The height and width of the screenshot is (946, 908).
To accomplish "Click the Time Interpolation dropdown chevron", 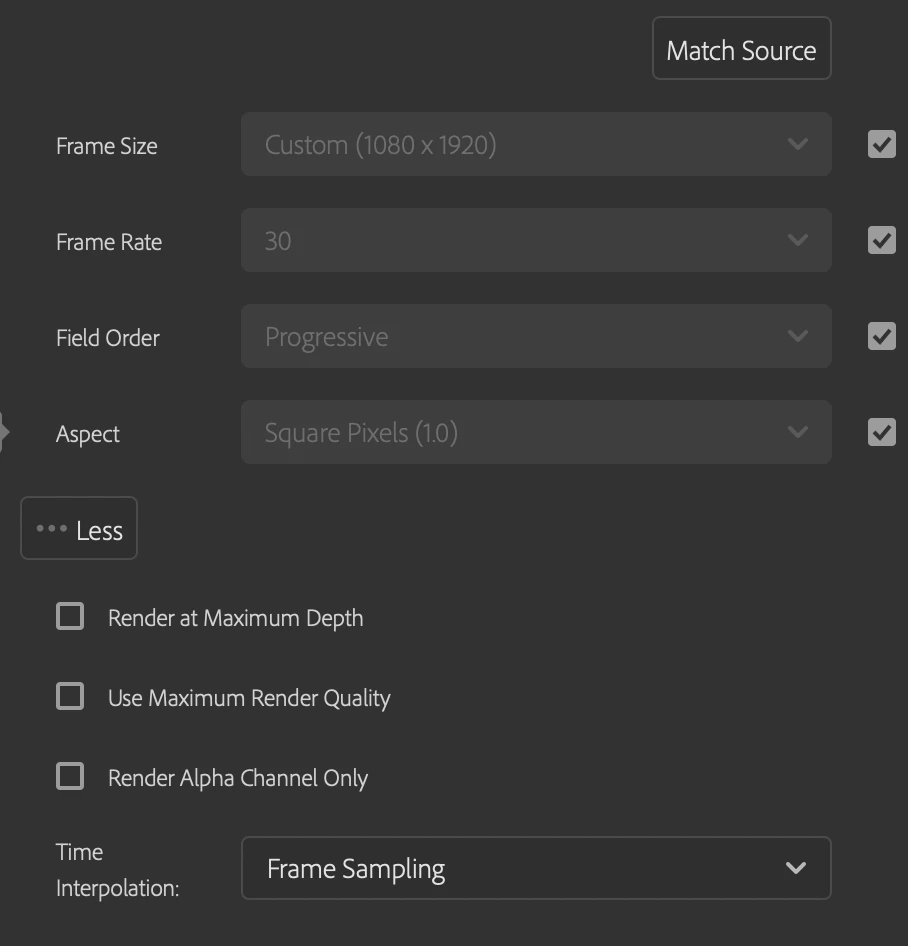I will click(796, 868).
